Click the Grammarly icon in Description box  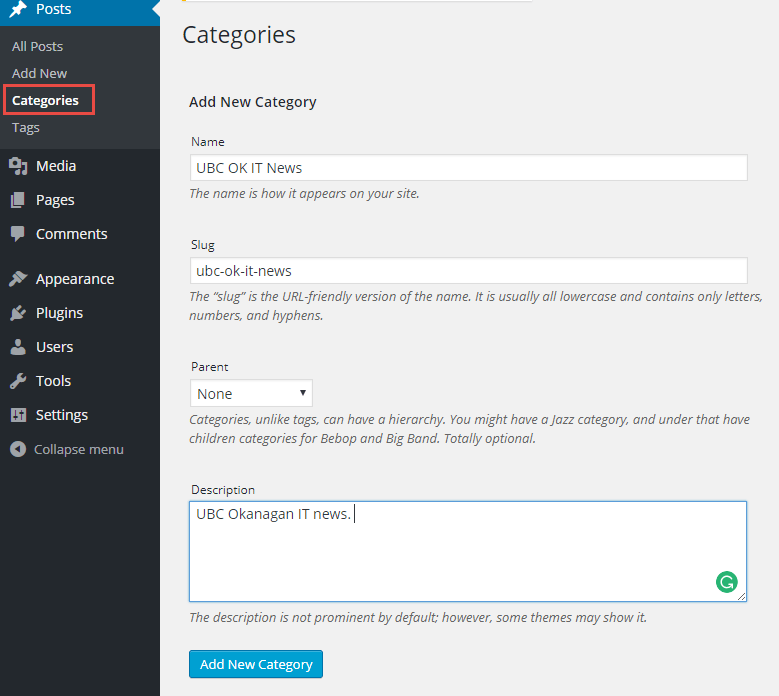click(727, 581)
